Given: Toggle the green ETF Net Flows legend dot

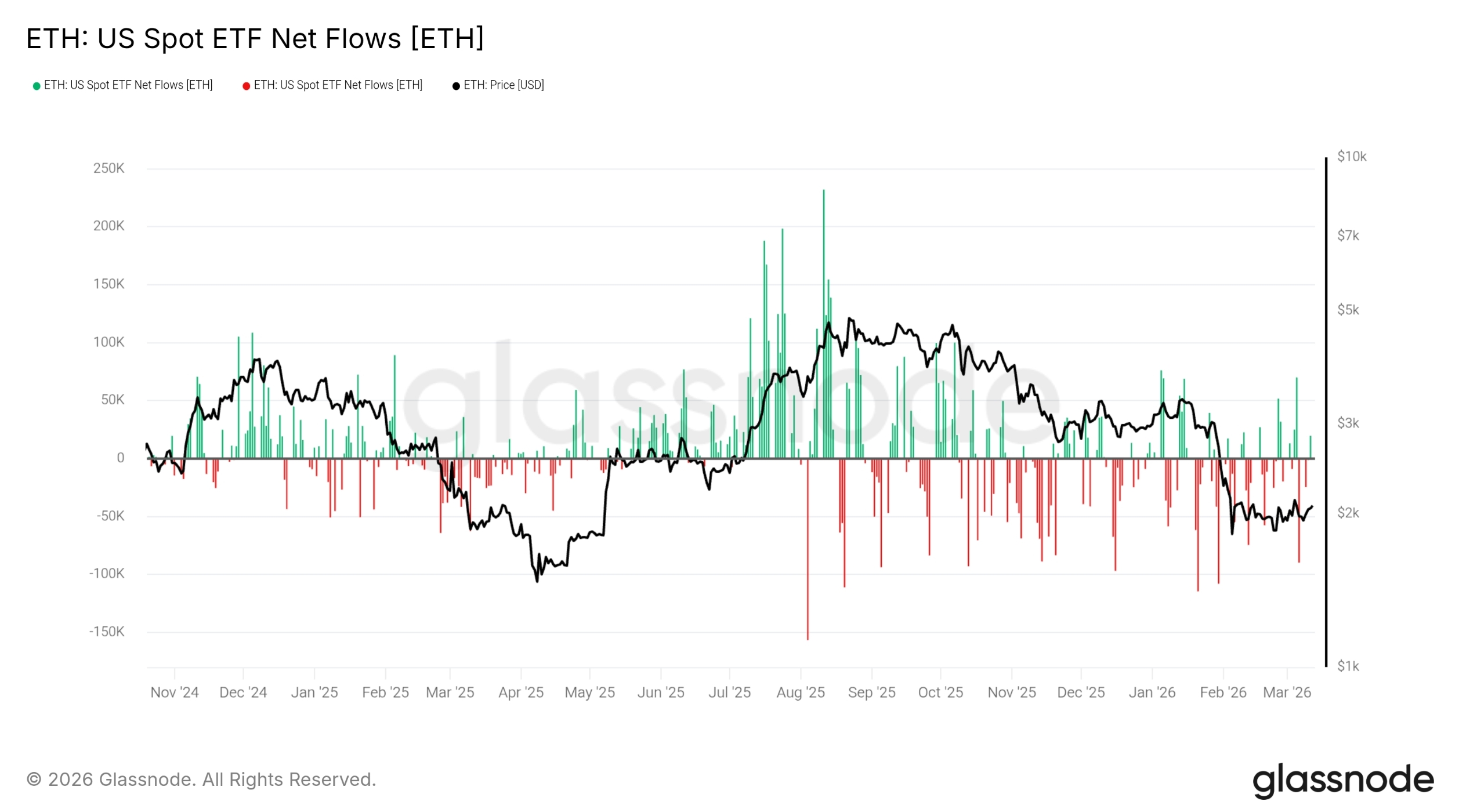Looking at the screenshot, I should [x=37, y=86].
